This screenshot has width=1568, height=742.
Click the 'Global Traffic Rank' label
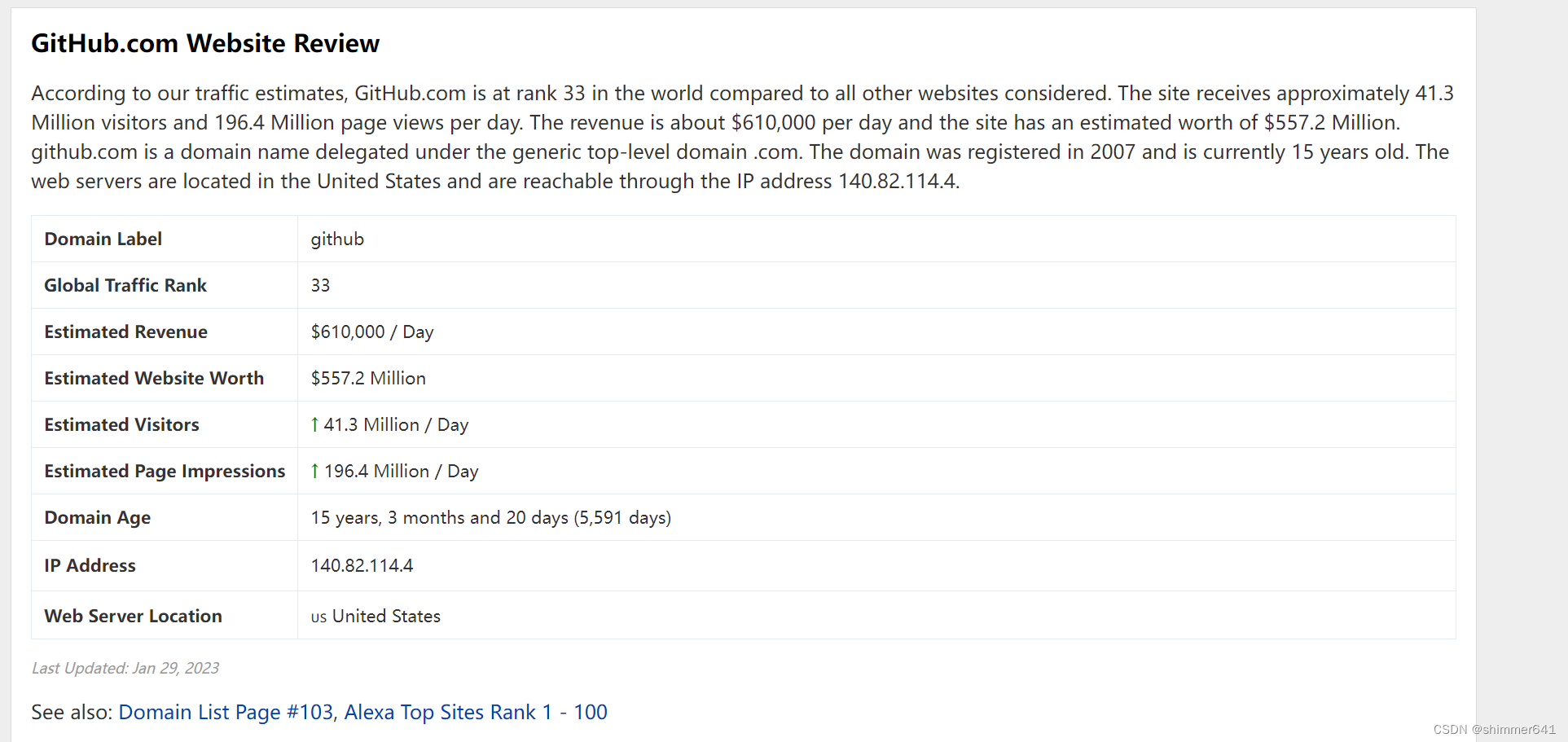[x=125, y=286]
